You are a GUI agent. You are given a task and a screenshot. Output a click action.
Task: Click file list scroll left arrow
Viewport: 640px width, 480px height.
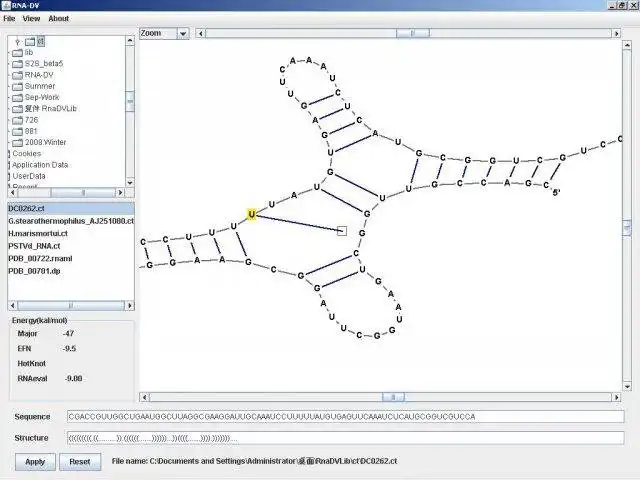13,305
